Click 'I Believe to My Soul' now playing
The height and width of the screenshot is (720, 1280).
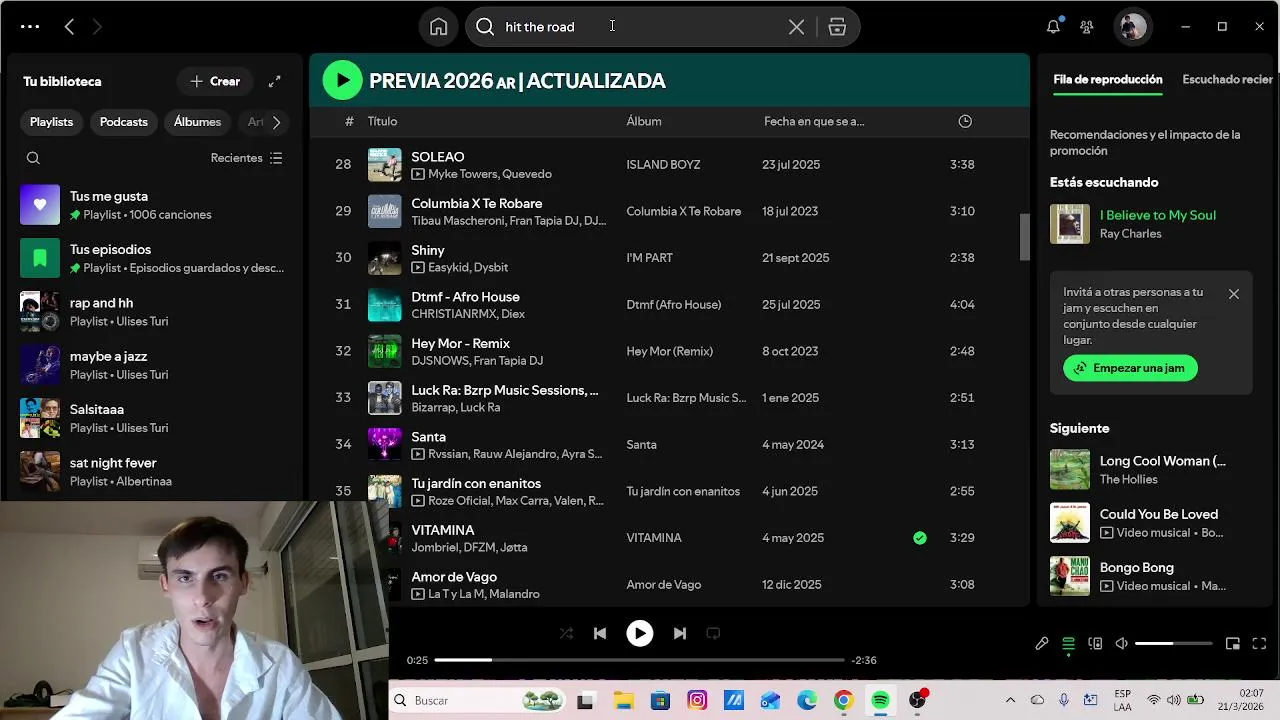(1158, 215)
